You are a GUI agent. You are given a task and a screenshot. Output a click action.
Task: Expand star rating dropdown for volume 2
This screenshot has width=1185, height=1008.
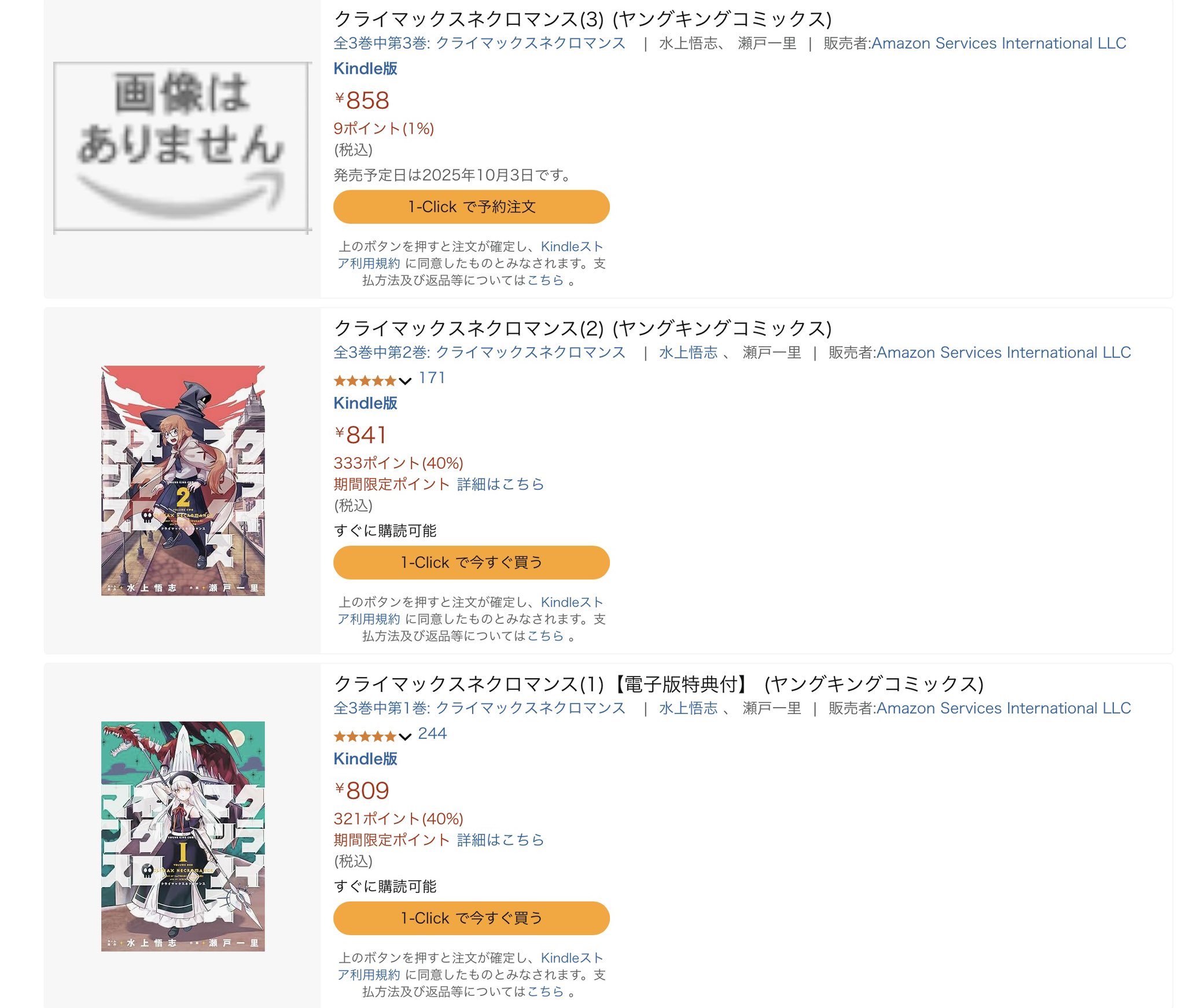[405, 381]
